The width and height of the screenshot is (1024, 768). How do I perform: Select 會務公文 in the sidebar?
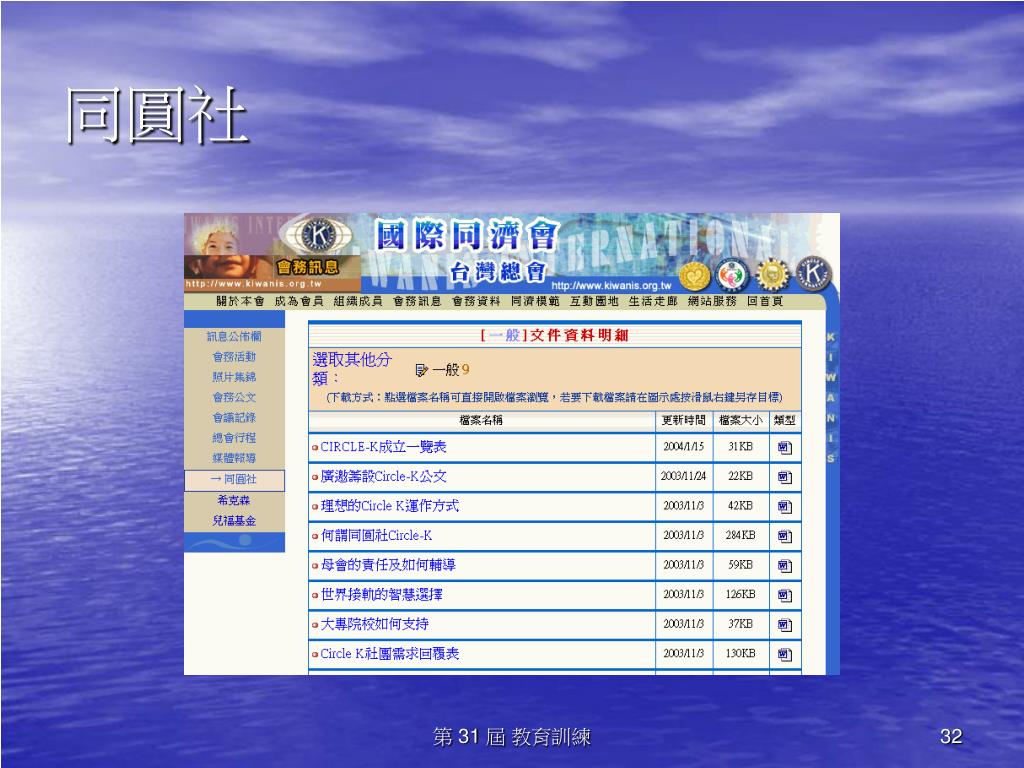point(234,397)
